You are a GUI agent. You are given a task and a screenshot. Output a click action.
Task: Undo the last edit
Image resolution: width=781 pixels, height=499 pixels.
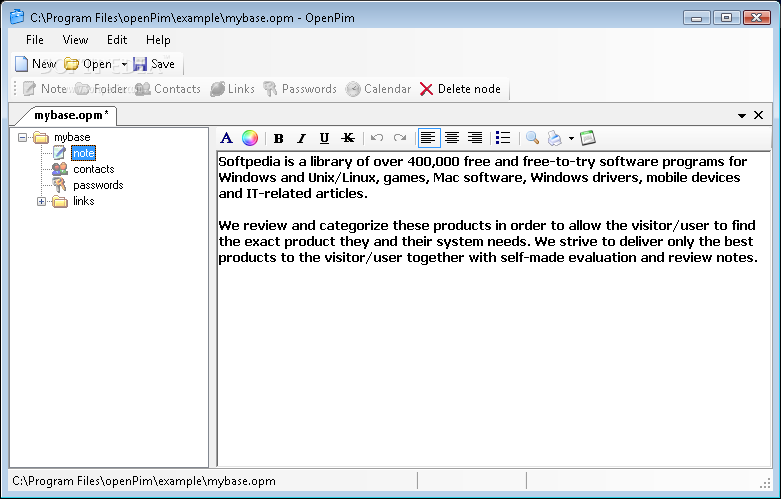coord(377,138)
